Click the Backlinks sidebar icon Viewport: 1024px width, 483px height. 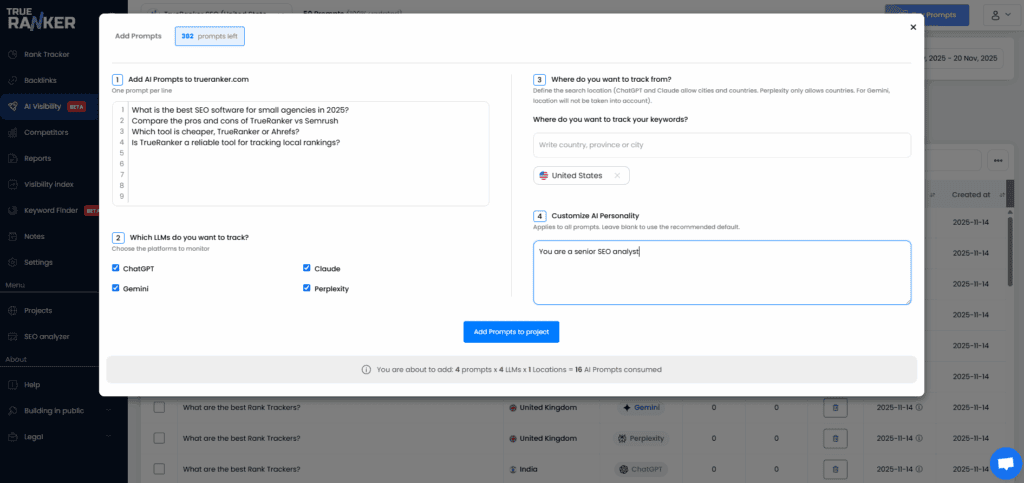click(10, 80)
